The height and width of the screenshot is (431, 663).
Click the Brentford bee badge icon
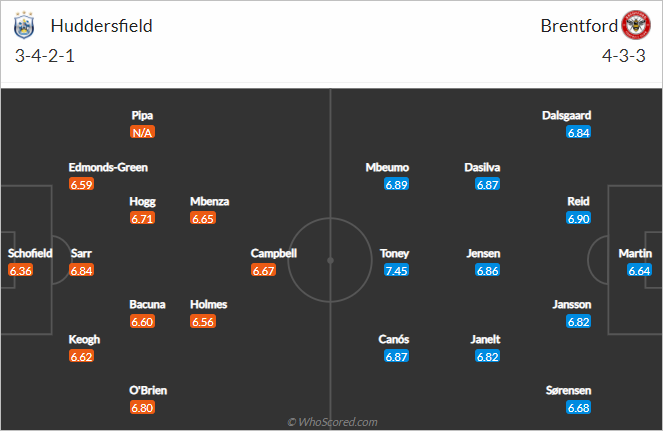pos(636,25)
